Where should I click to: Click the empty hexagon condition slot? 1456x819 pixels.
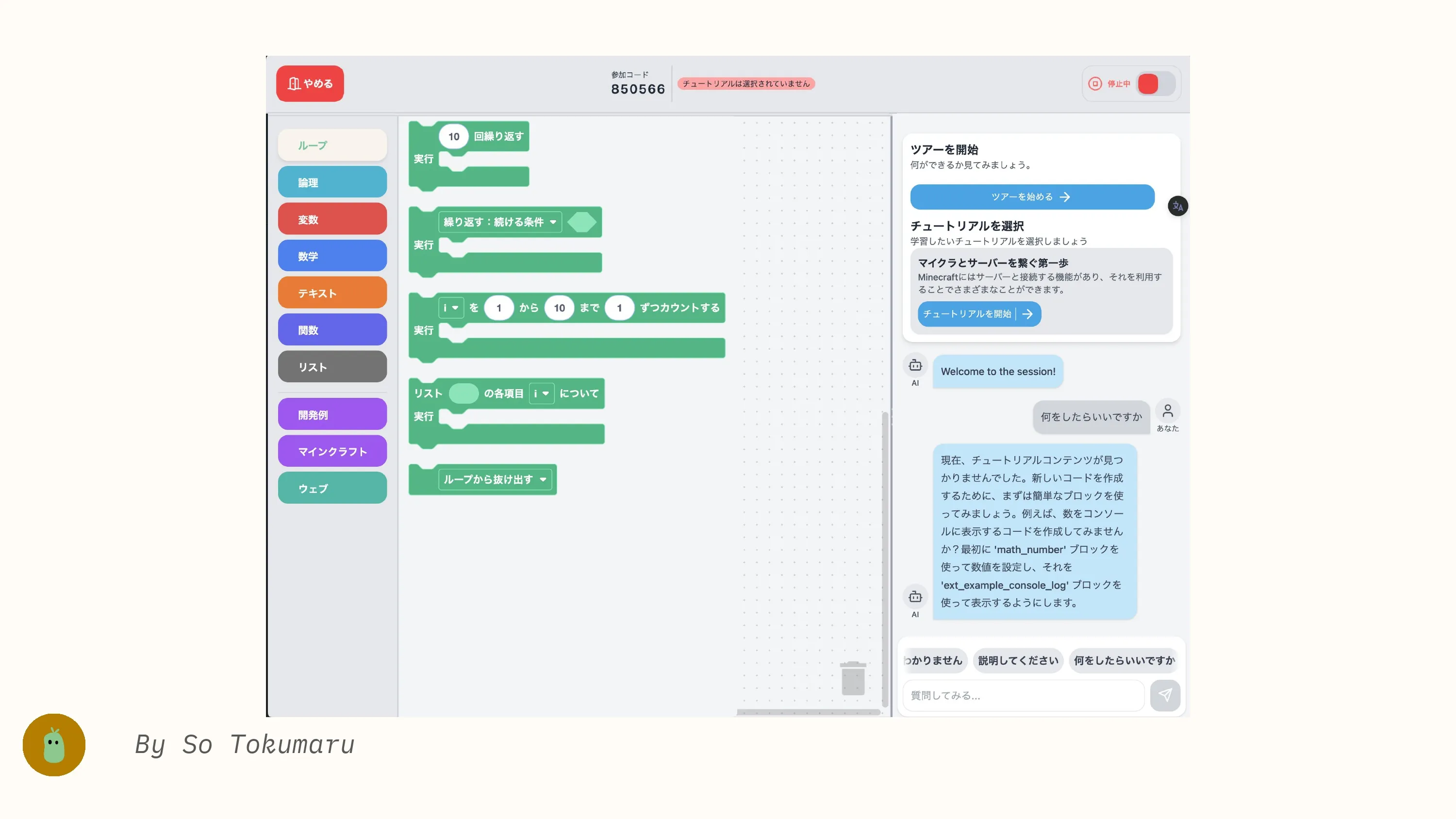coord(581,222)
